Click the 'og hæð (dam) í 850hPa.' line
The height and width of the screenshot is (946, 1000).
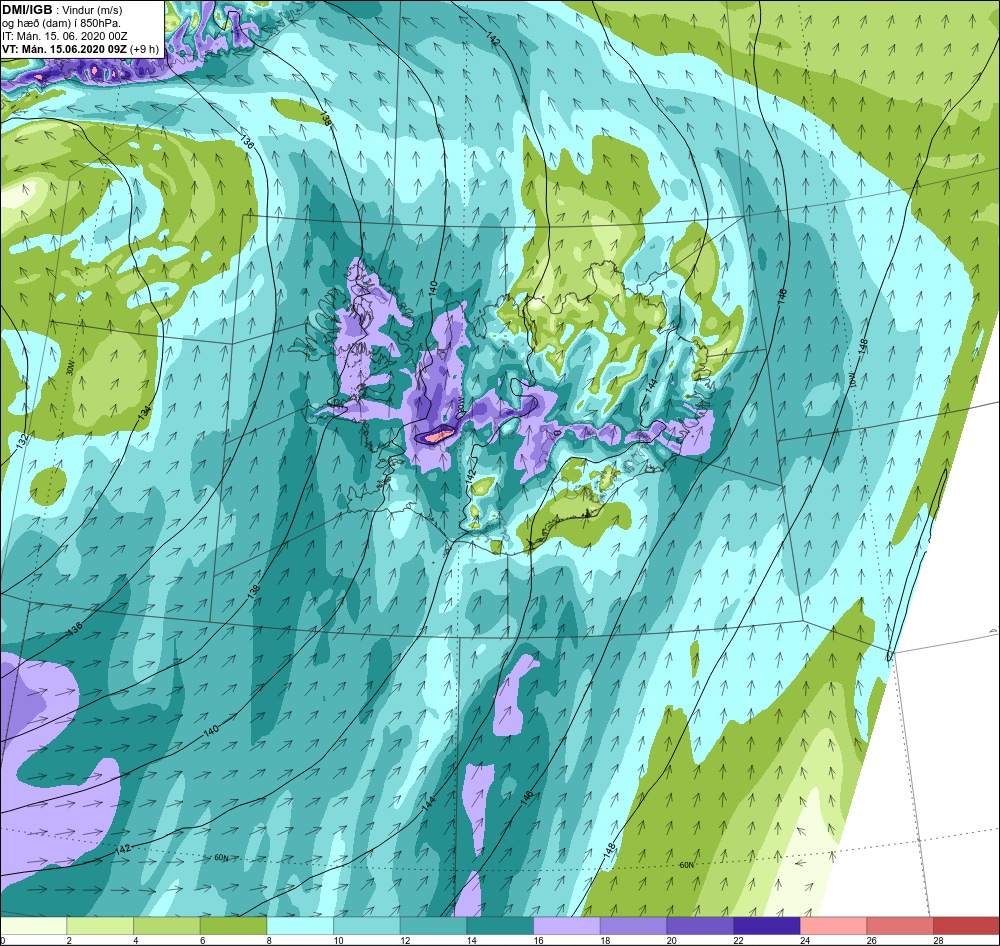[62, 23]
